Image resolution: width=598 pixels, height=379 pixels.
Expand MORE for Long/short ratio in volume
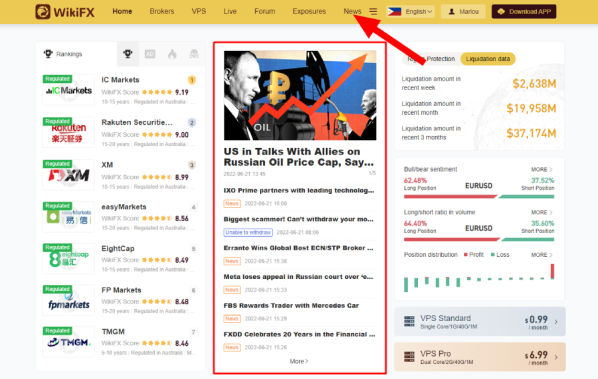tap(542, 212)
